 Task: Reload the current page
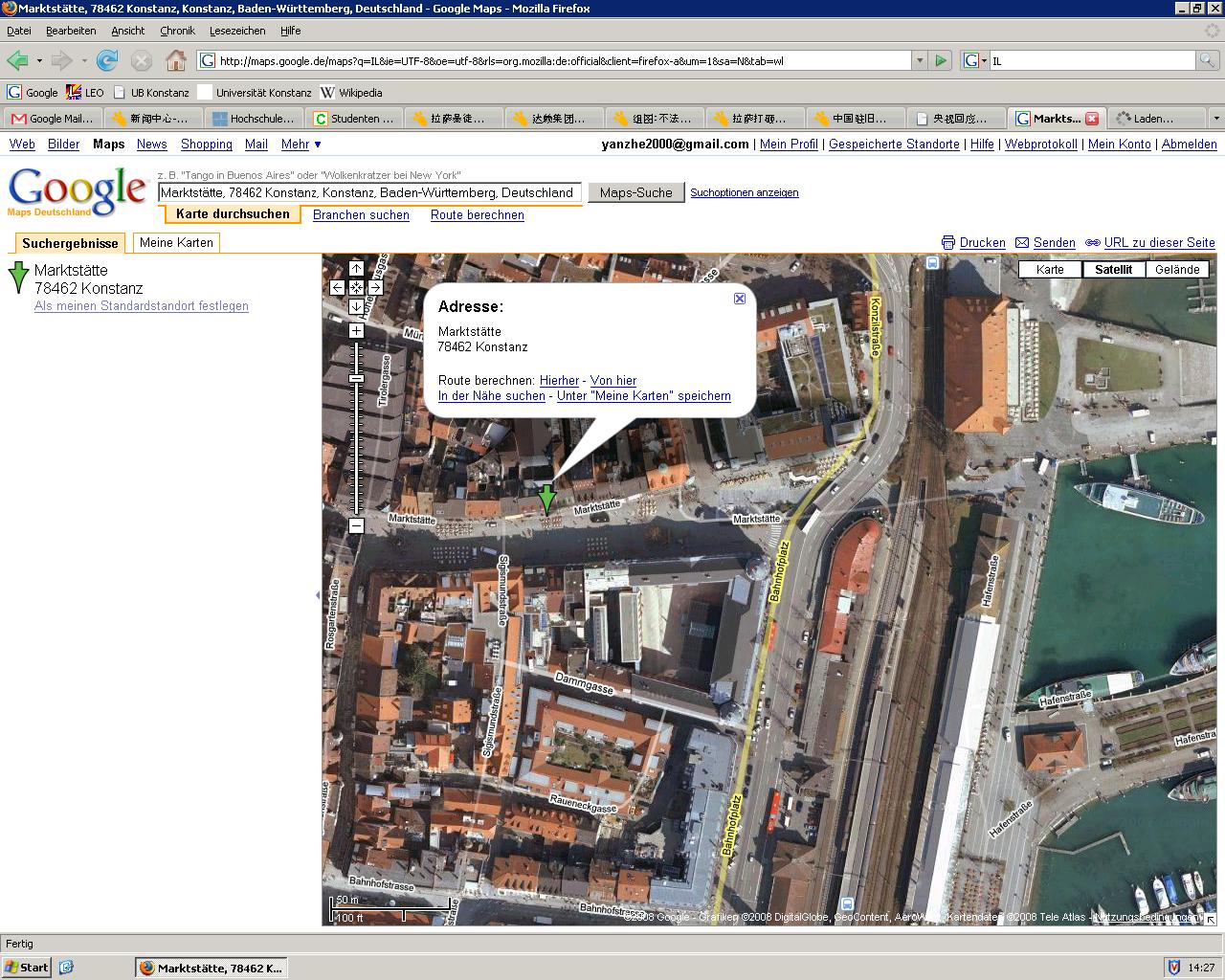107,60
